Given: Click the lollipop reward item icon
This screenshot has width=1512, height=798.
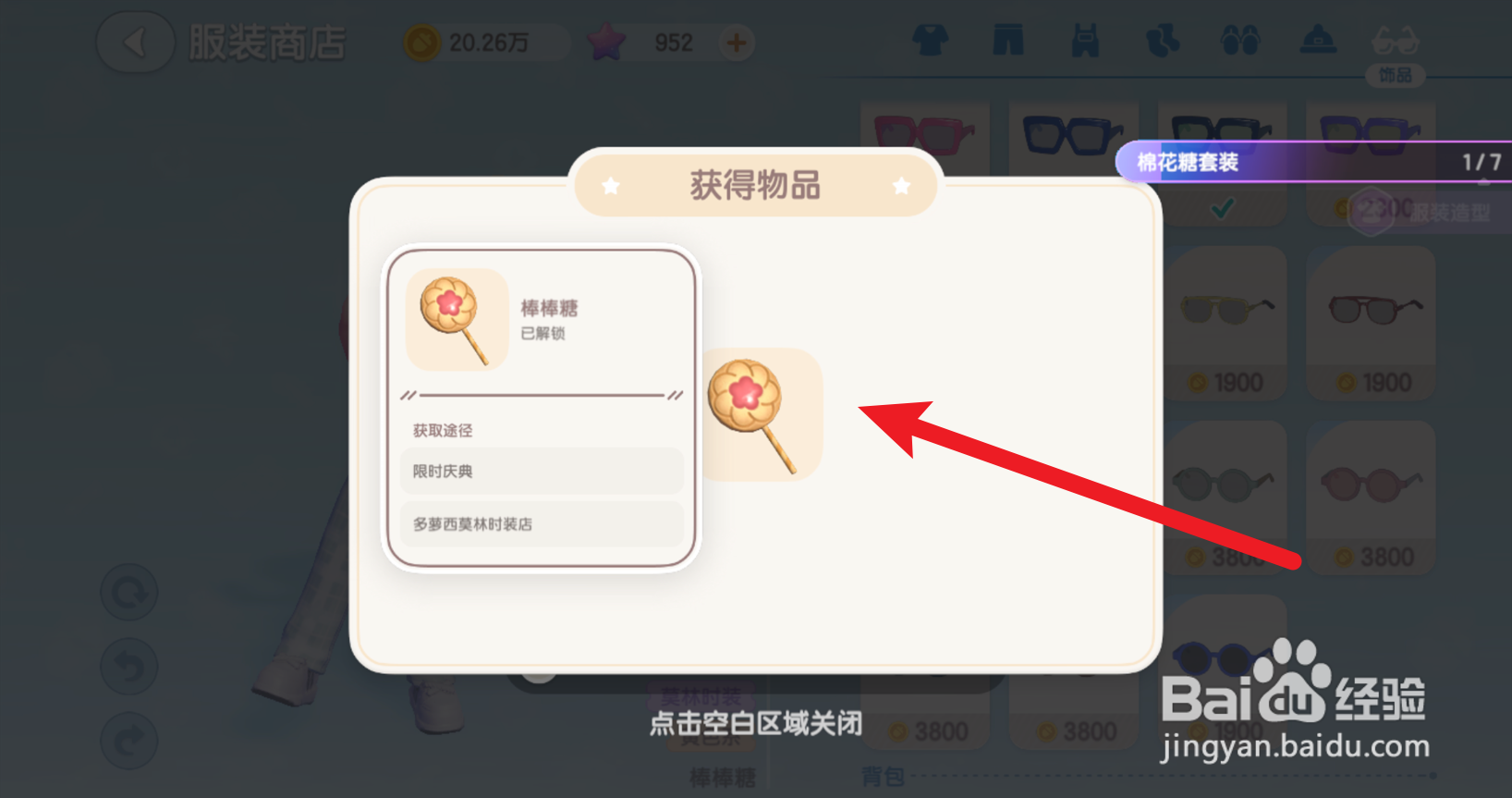Looking at the screenshot, I should pos(762,414).
